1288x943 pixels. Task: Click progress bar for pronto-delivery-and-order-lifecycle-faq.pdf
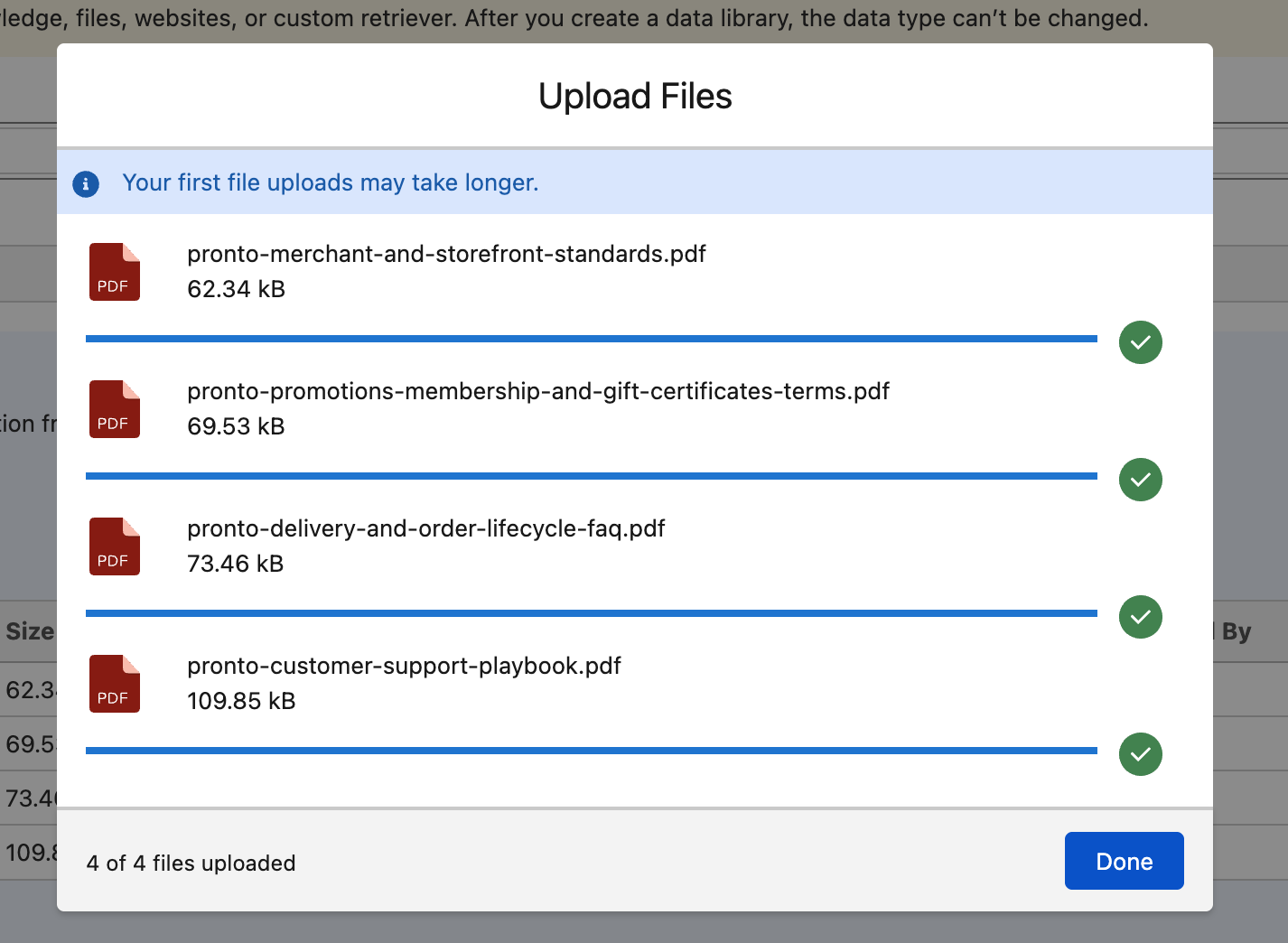pyautogui.click(x=592, y=613)
